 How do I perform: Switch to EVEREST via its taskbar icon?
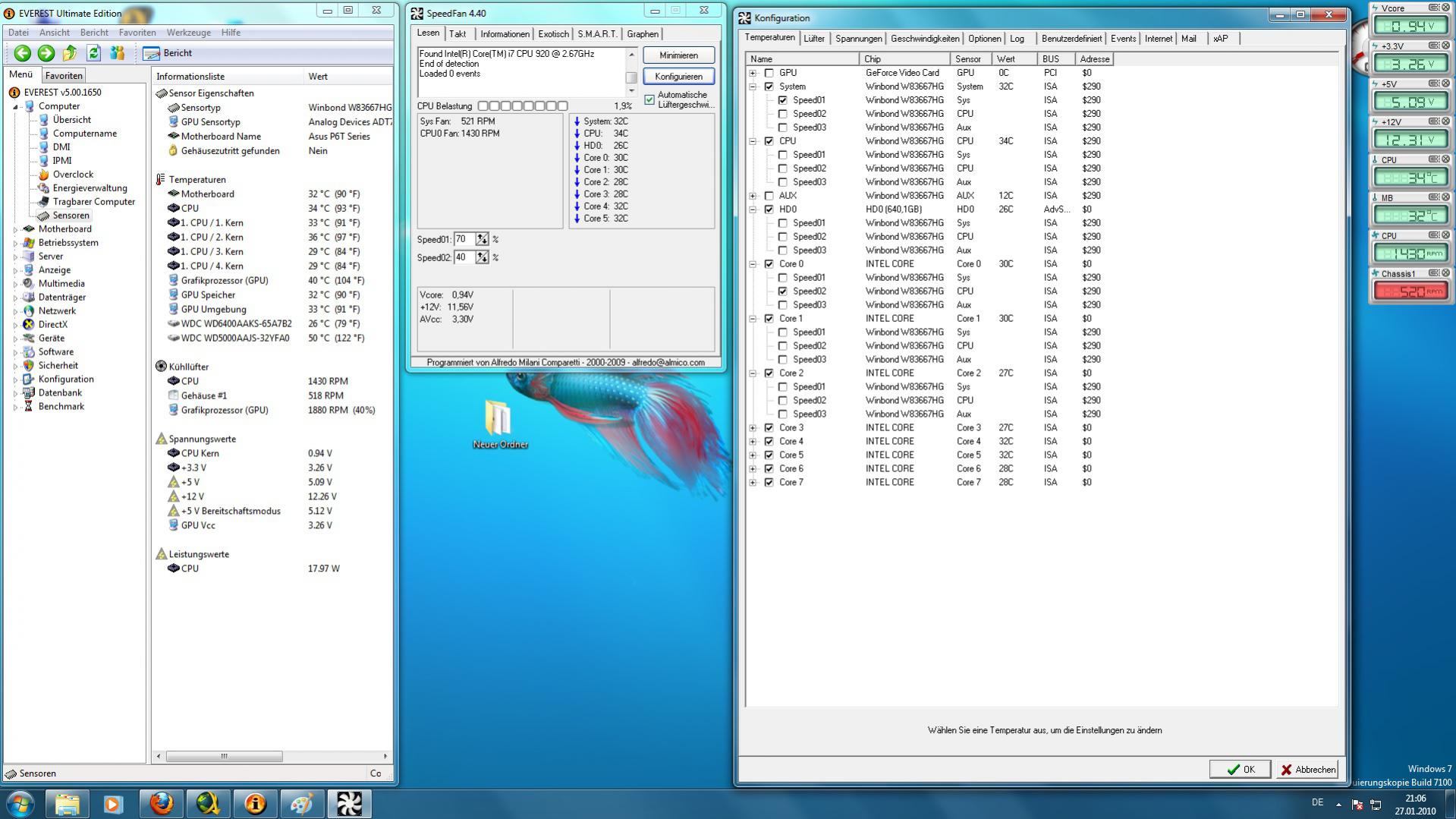point(255,803)
